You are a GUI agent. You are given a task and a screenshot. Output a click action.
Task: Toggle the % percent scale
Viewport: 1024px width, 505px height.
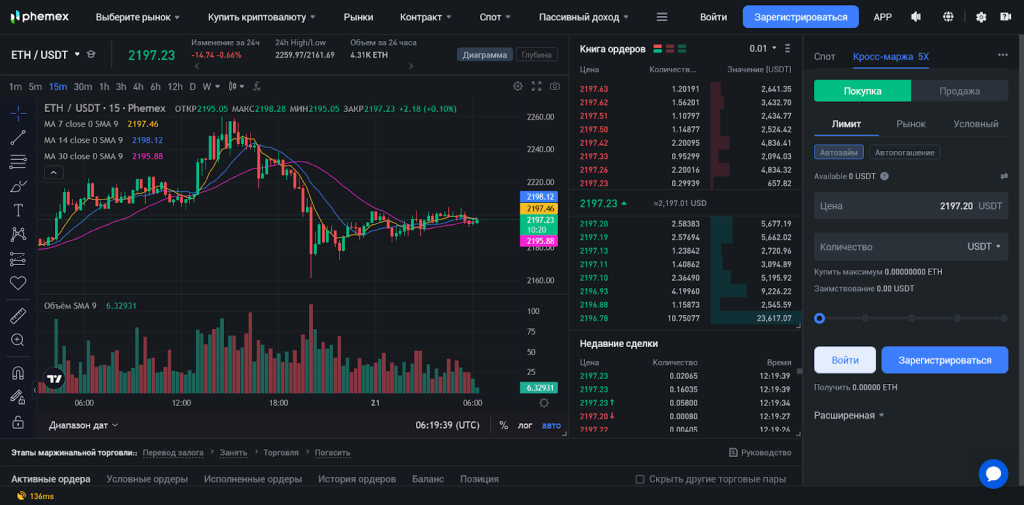pyautogui.click(x=504, y=425)
